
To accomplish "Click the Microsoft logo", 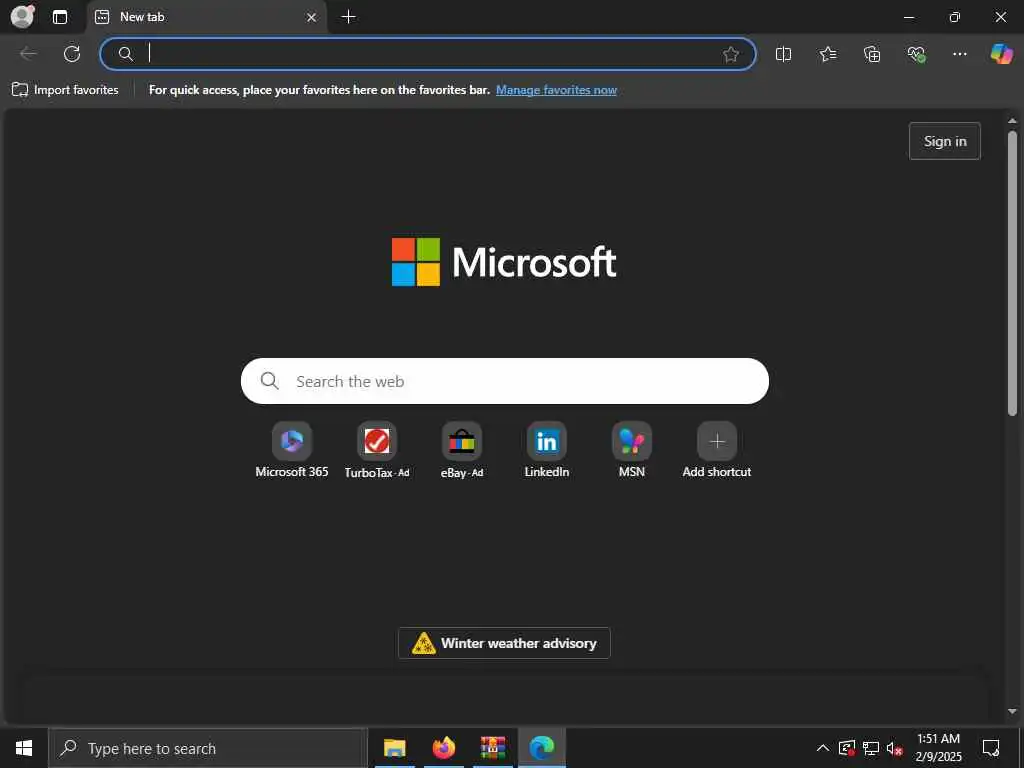I will coord(504,262).
